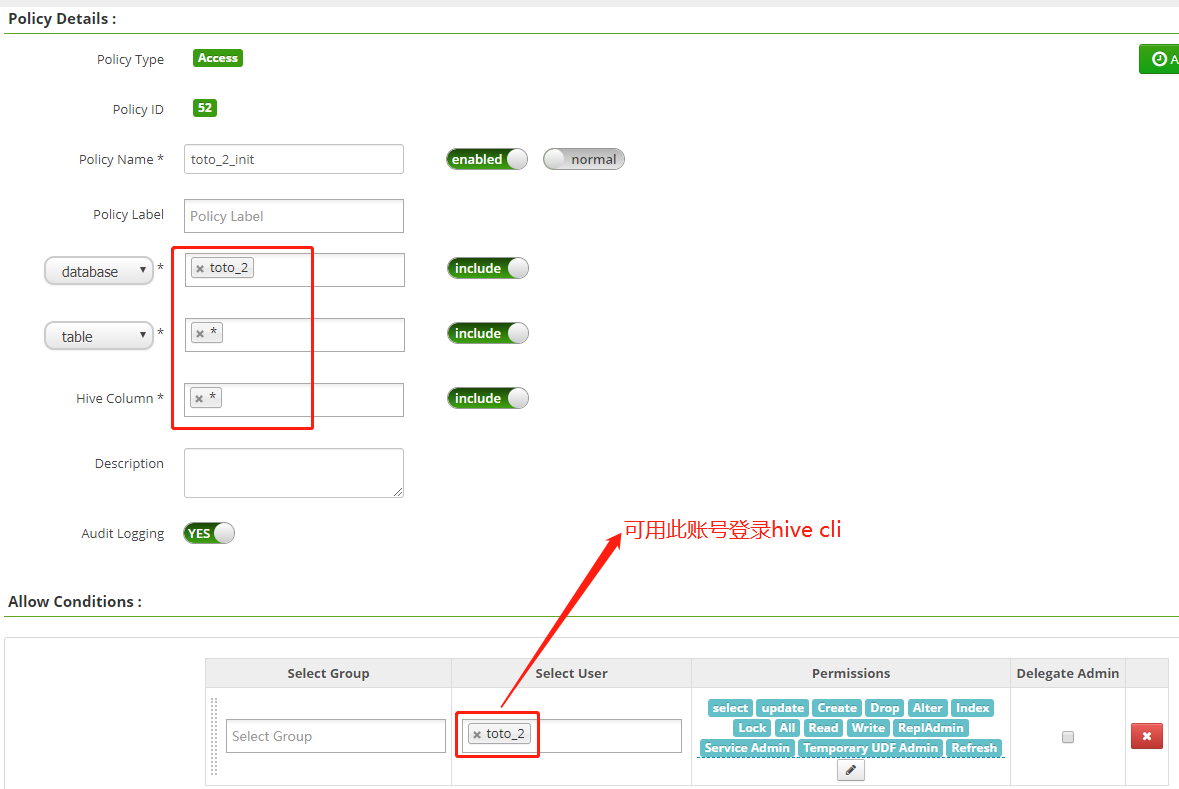Click the Policy Name input field

(294, 159)
